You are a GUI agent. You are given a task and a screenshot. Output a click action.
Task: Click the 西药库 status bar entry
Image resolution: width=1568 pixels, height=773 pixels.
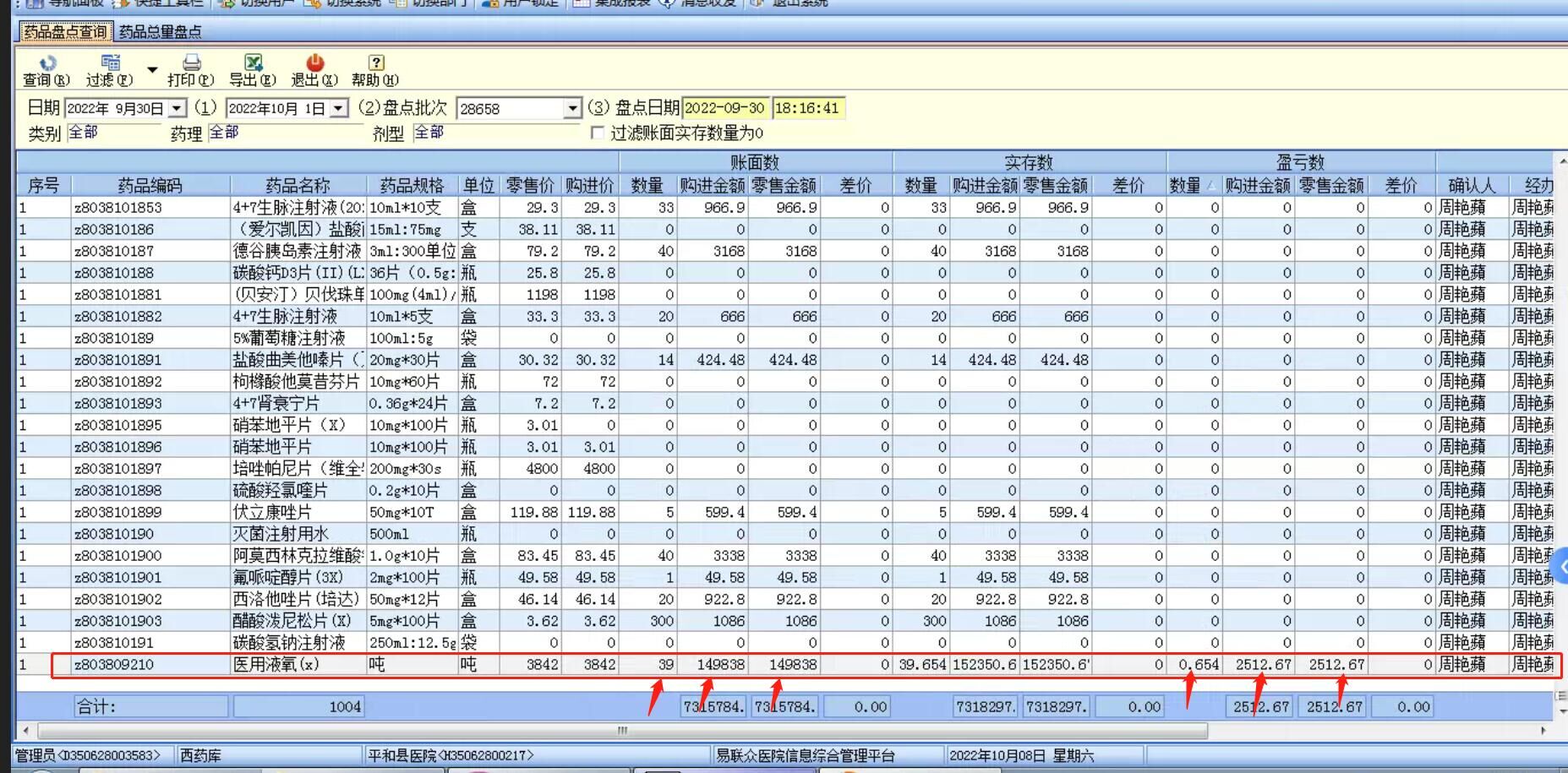tap(269, 756)
